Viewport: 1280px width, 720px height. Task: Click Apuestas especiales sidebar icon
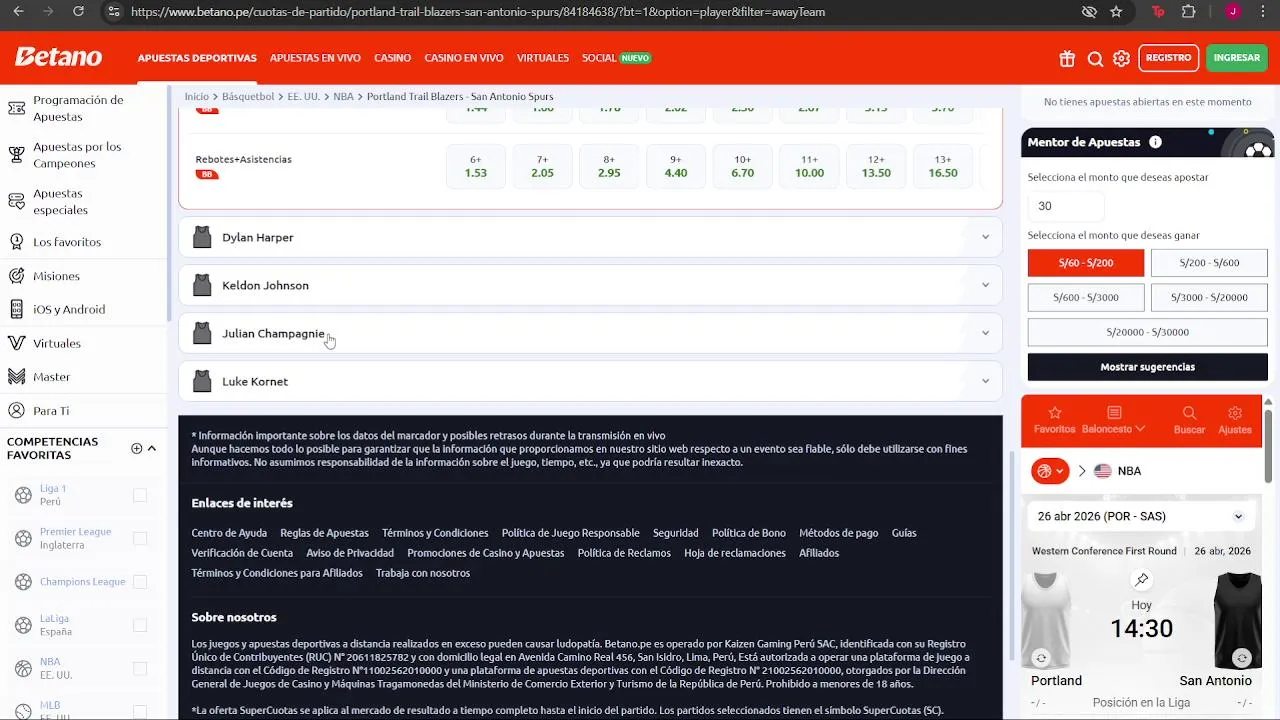click(16, 202)
